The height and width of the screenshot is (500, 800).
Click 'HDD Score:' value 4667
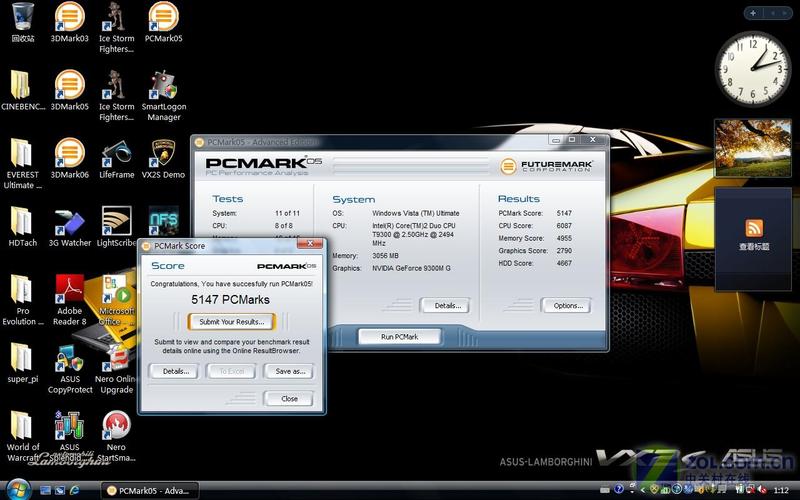564,263
